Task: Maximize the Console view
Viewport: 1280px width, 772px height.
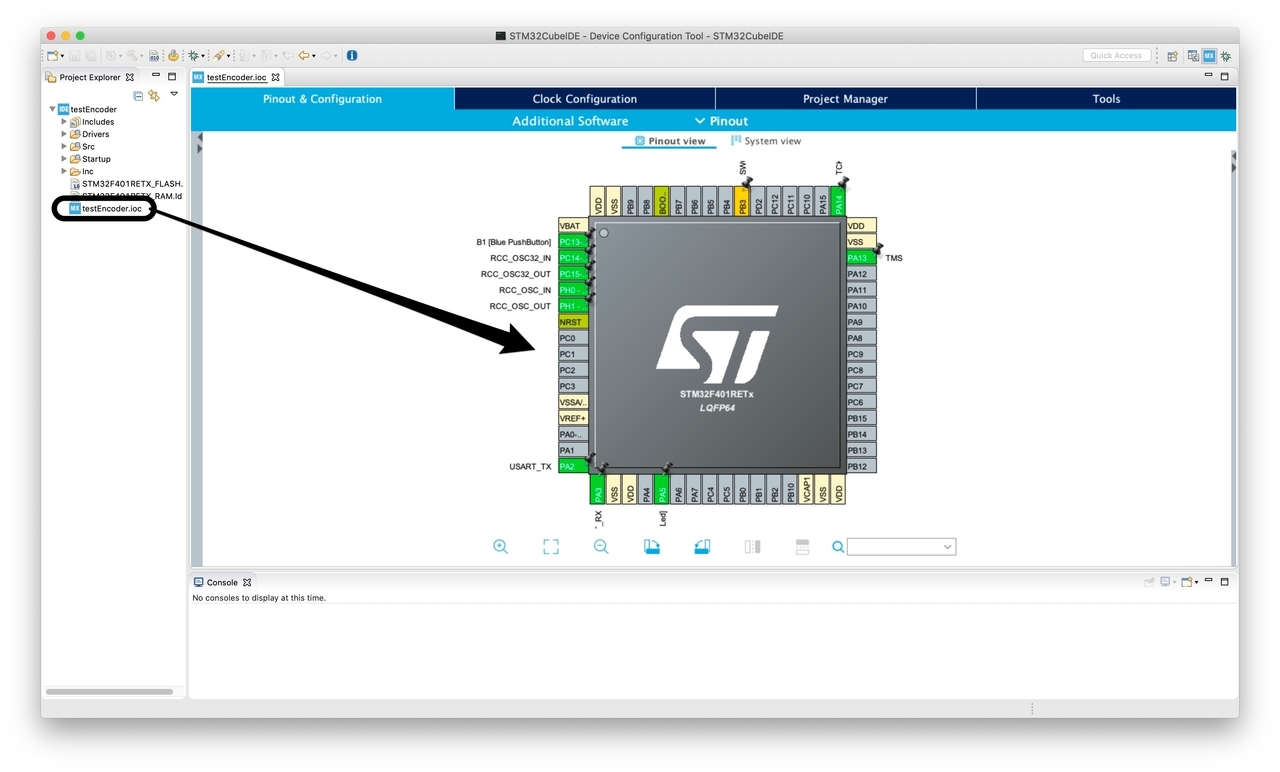Action: pos(1224,581)
